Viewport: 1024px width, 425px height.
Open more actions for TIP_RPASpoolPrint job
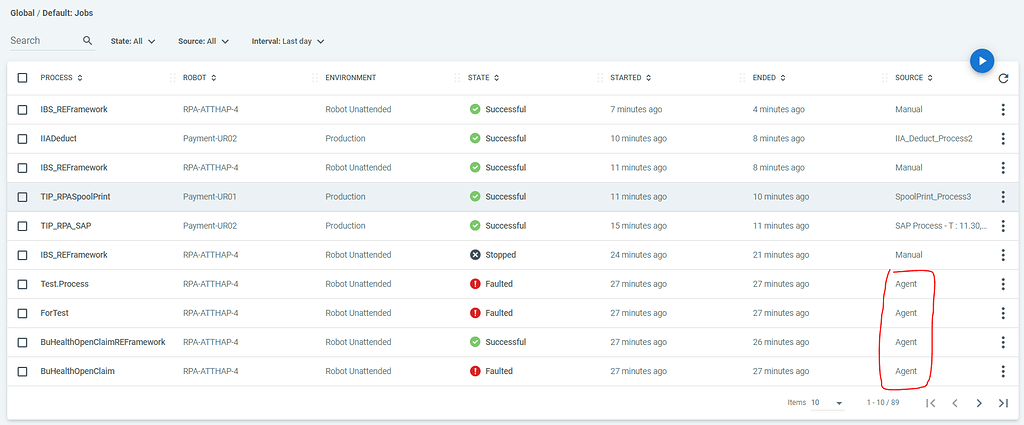point(1003,197)
